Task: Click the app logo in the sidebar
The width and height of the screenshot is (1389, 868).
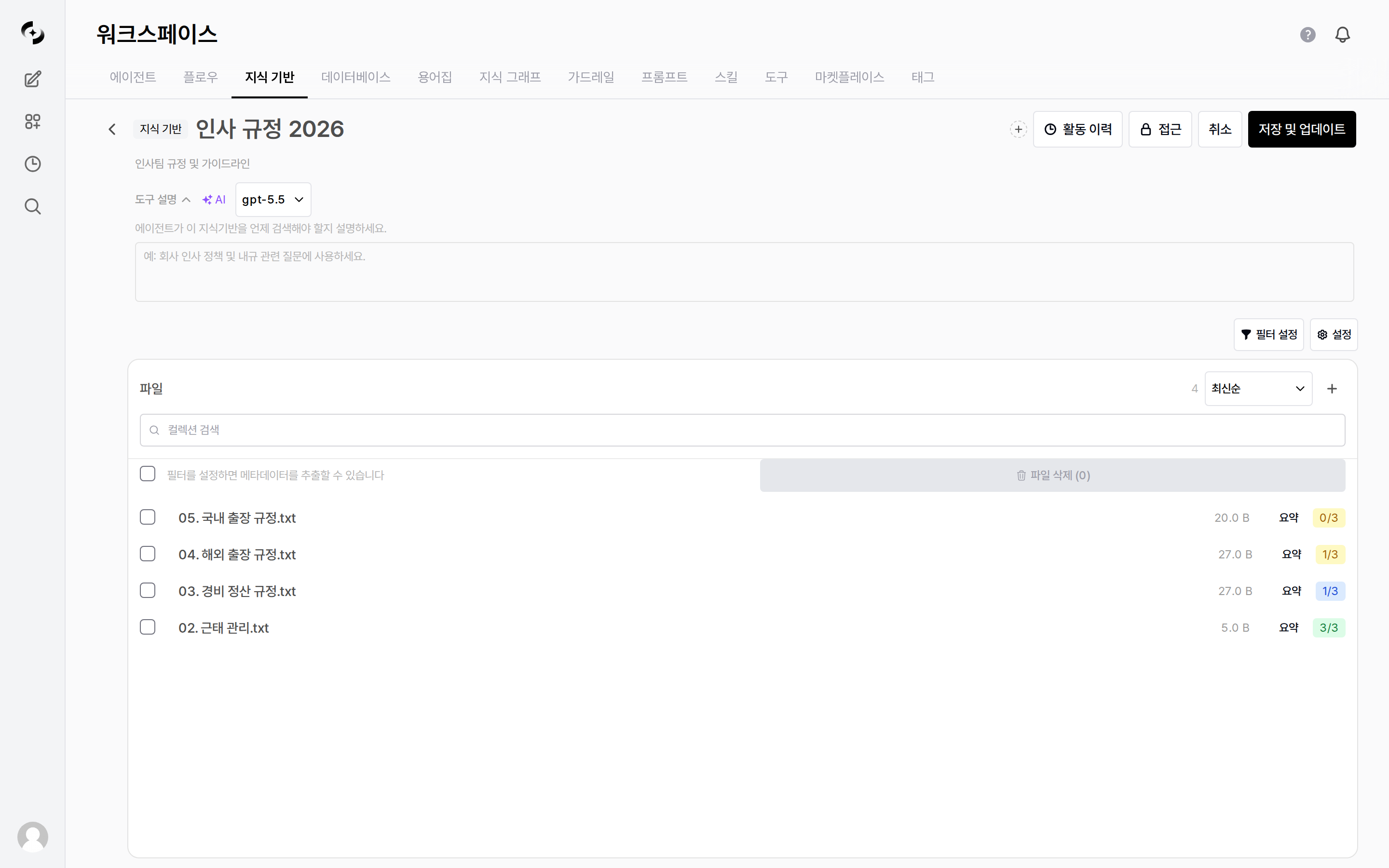Action: [33, 33]
